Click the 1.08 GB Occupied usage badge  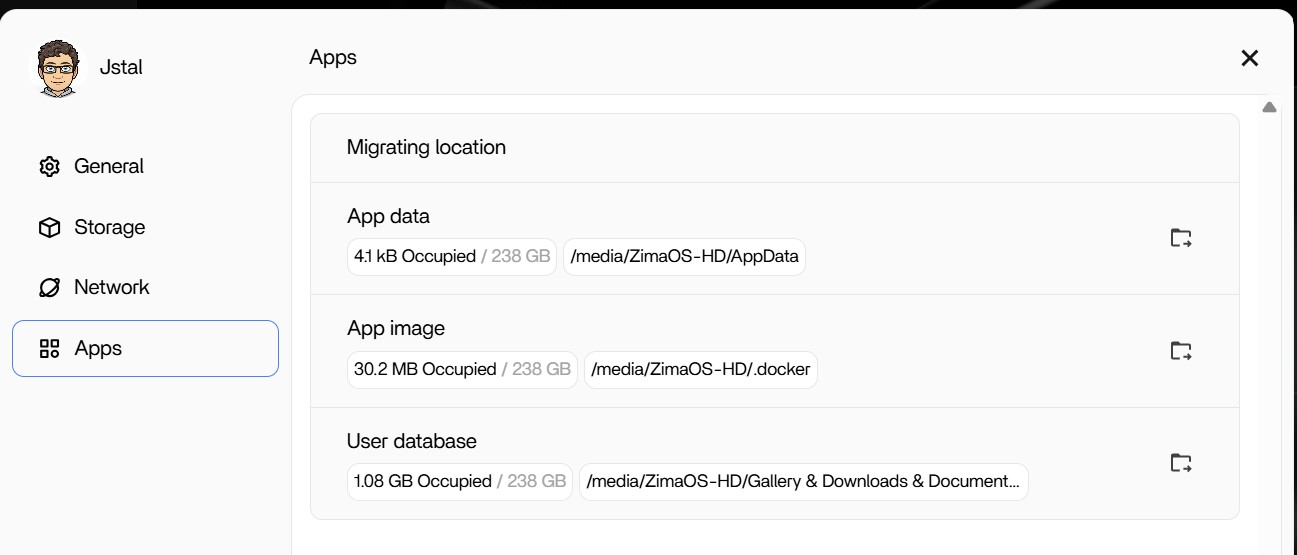(x=459, y=481)
